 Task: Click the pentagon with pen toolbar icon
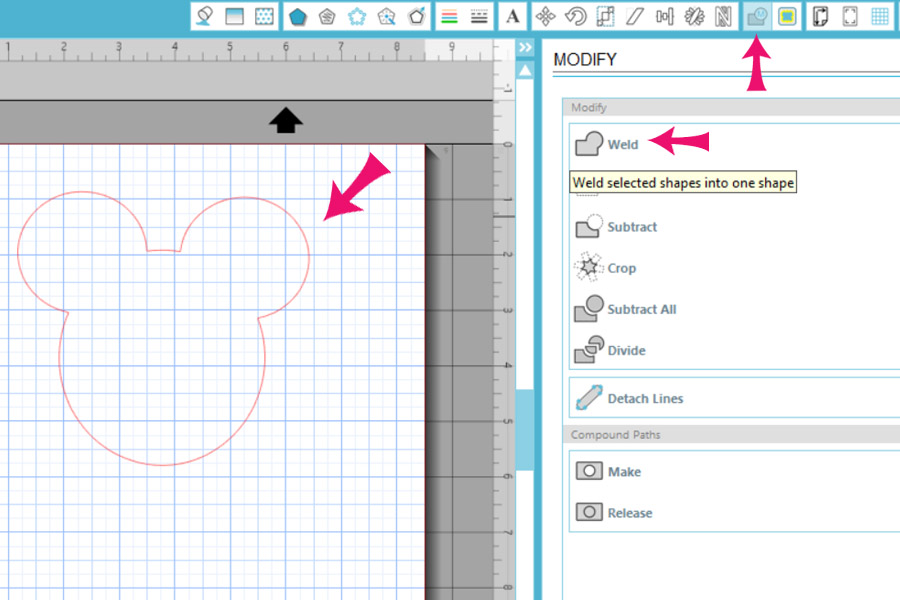coord(417,16)
